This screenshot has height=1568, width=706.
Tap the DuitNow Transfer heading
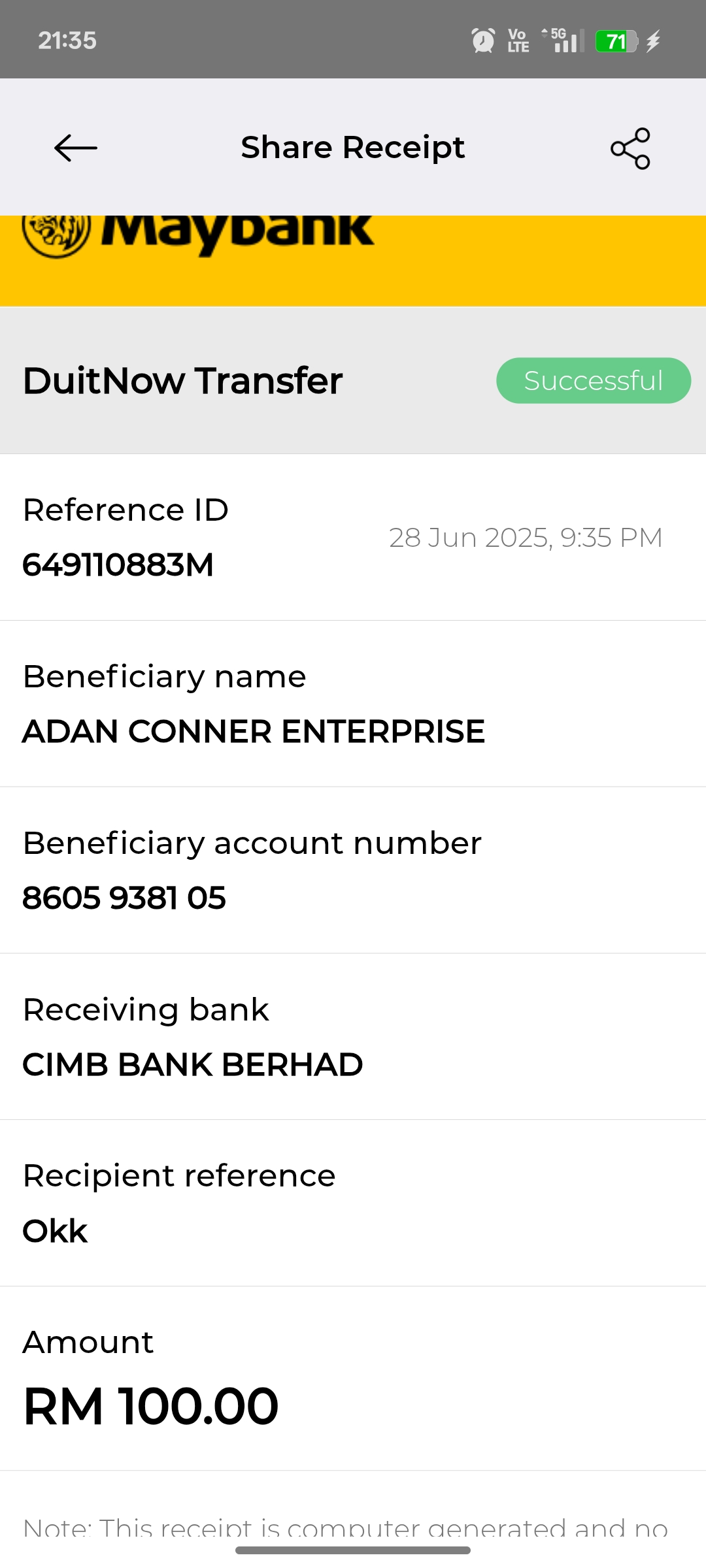183,380
